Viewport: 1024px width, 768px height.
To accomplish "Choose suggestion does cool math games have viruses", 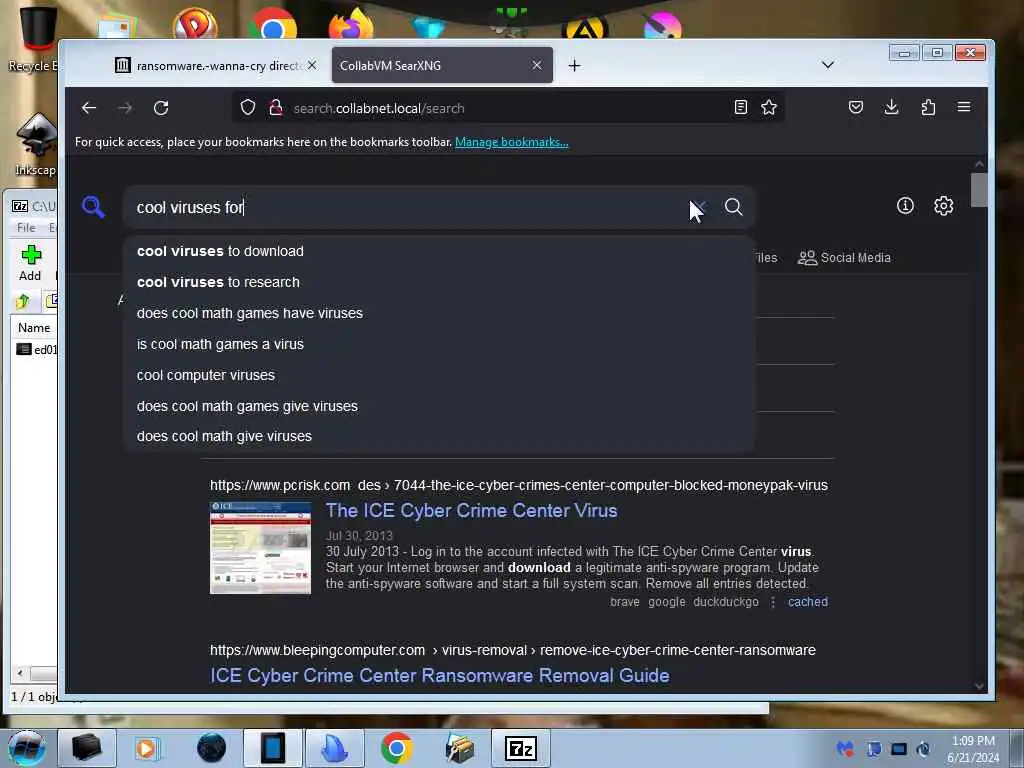I will click(439, 313).
